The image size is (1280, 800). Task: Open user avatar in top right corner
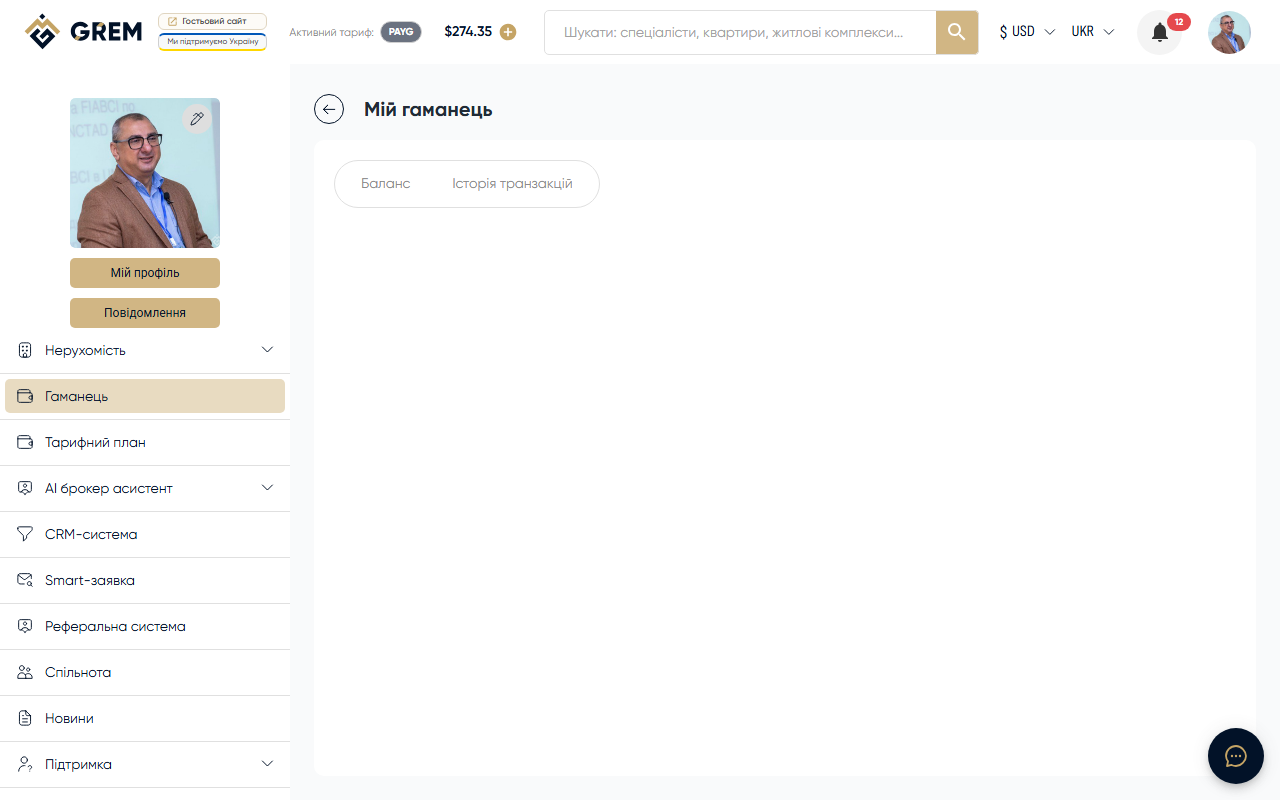tap(1229, 32)
